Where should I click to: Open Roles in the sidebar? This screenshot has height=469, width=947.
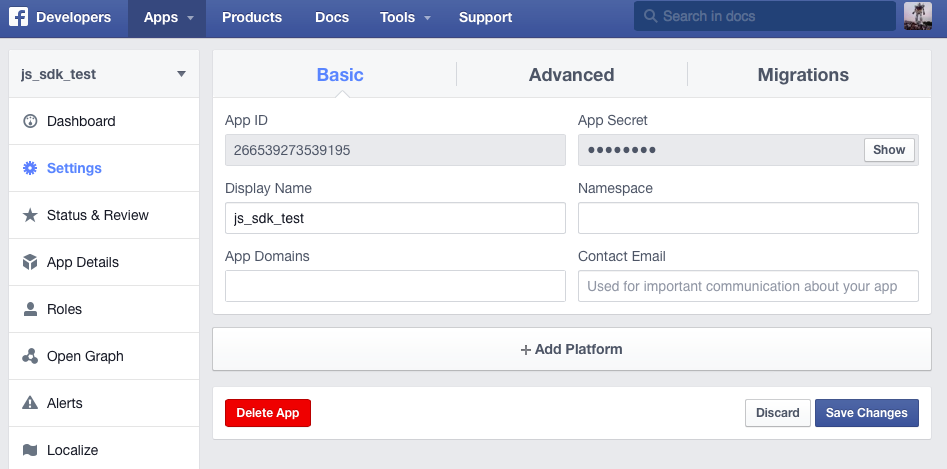point(104,310)
